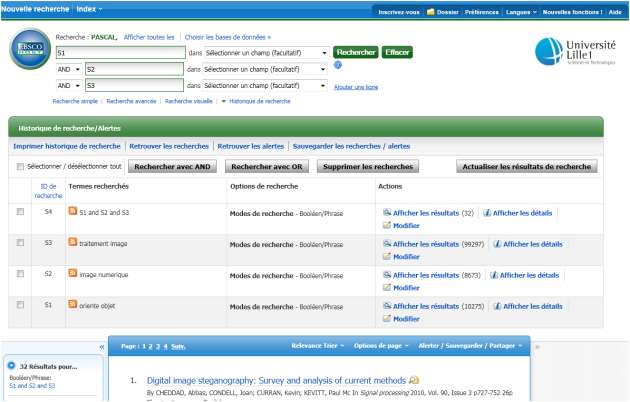The image size is (630, 402).
Task: Check the box for search S2
Action: [20, 273]
